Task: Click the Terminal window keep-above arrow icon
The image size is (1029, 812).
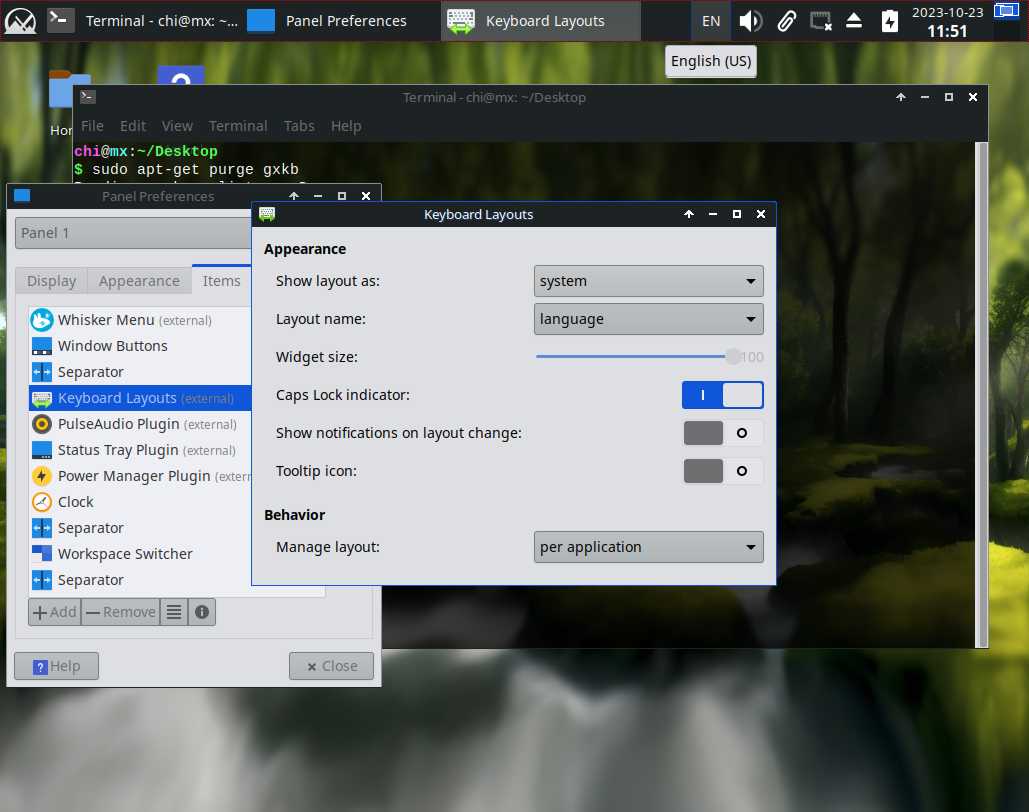Action: [x=900, y=97]
